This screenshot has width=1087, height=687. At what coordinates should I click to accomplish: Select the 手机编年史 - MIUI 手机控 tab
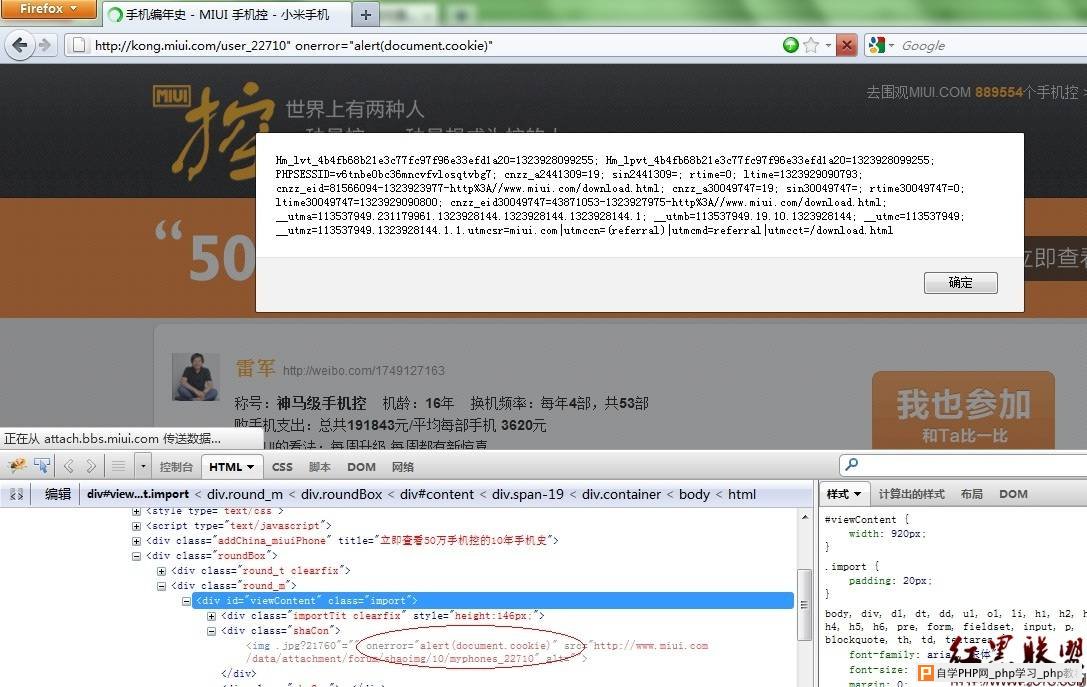225,15
